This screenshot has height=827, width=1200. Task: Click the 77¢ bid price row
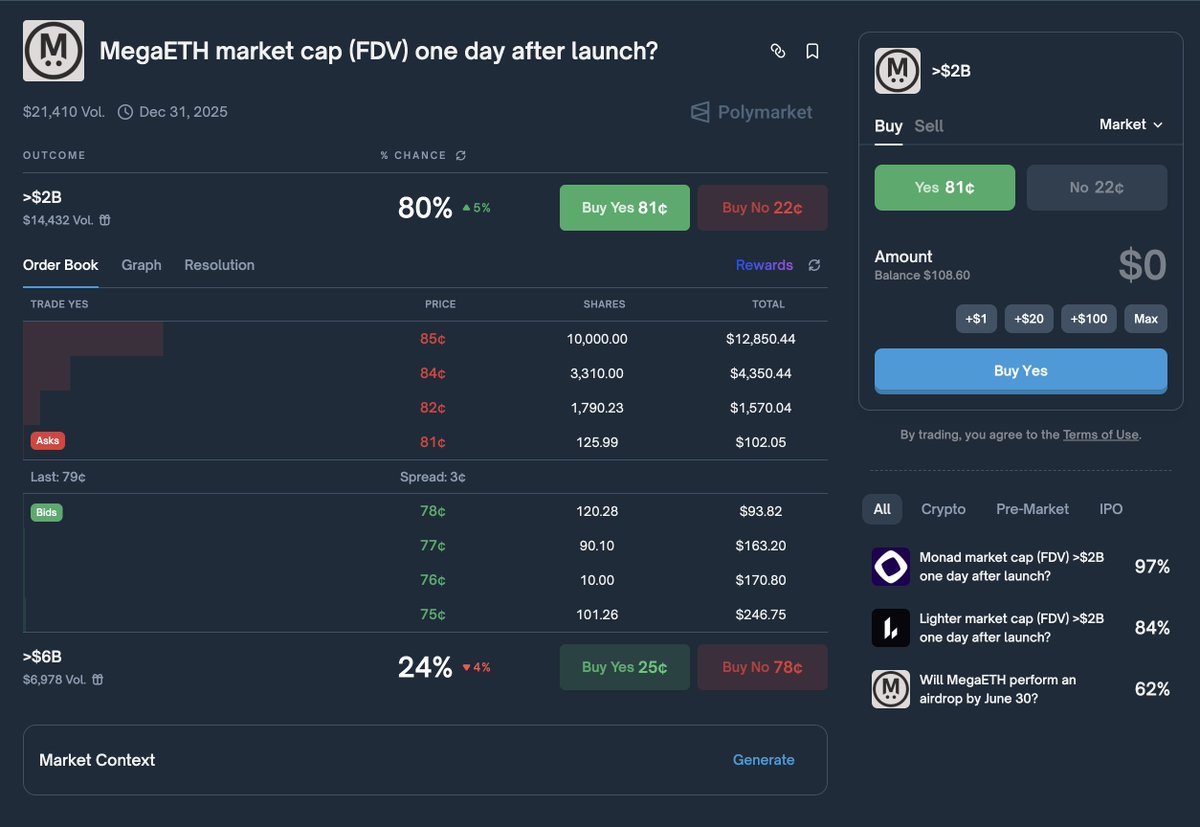coord(425,545)
